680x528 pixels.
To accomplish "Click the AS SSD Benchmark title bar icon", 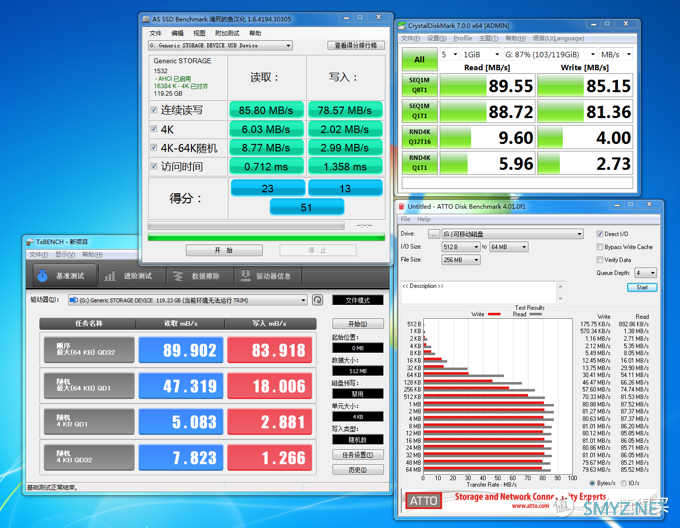I will tap(146, 19).
